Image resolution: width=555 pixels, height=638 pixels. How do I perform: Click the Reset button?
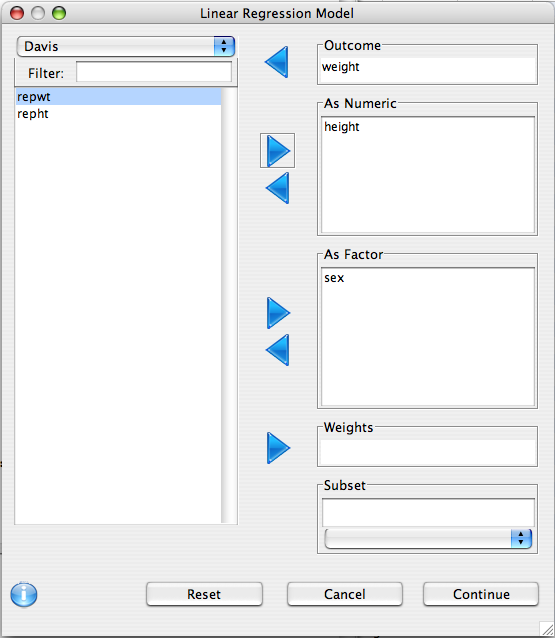pos(204,594)
